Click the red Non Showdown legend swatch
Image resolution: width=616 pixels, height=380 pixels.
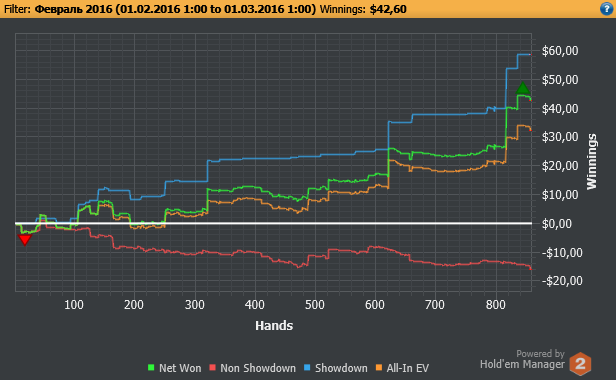213,368
